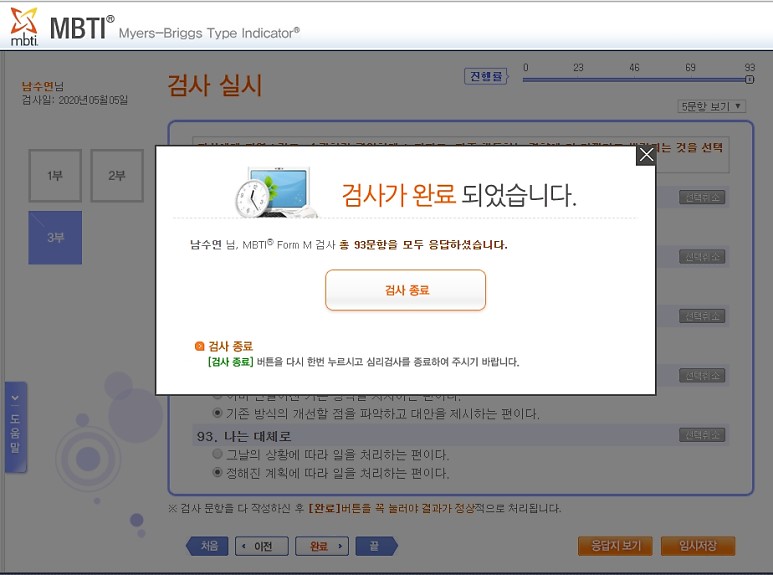Viewport: 773px width, 575px height.
Task: Select the 3부 section tab
Action: [x=55, y=237]
